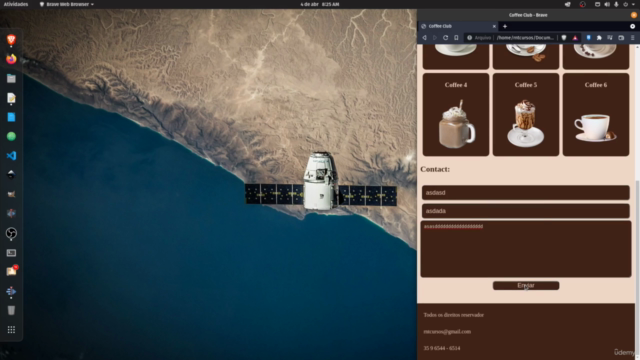Click the Coffee 6 card
640x360 pixels.
click(596, 115)
